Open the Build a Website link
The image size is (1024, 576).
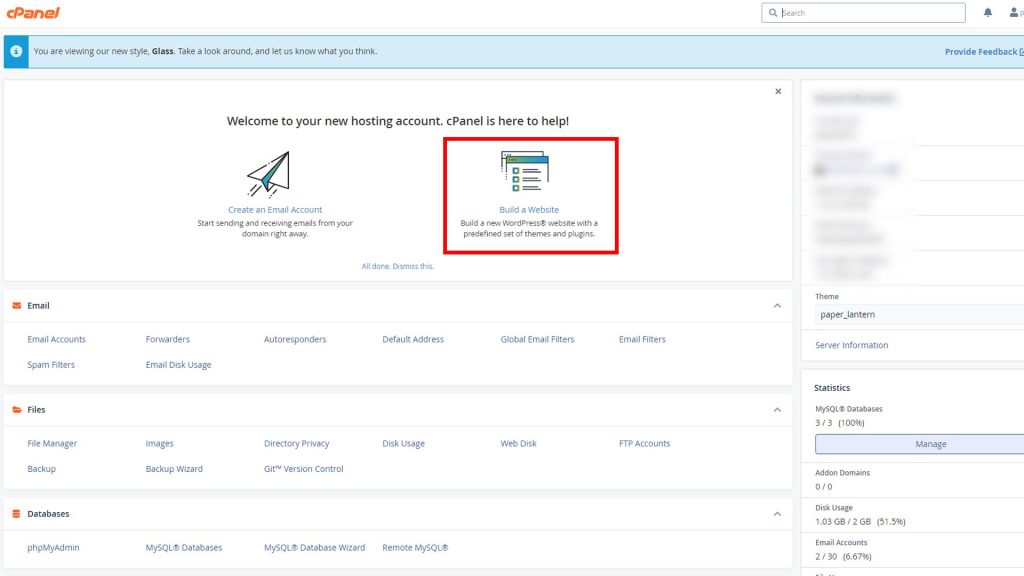529,210
